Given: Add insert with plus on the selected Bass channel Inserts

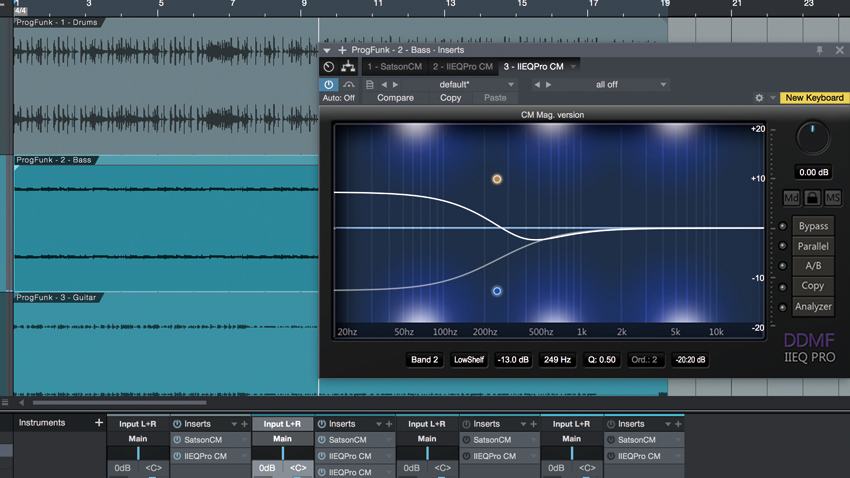Looking at the screenshot, I should (389, 424).
